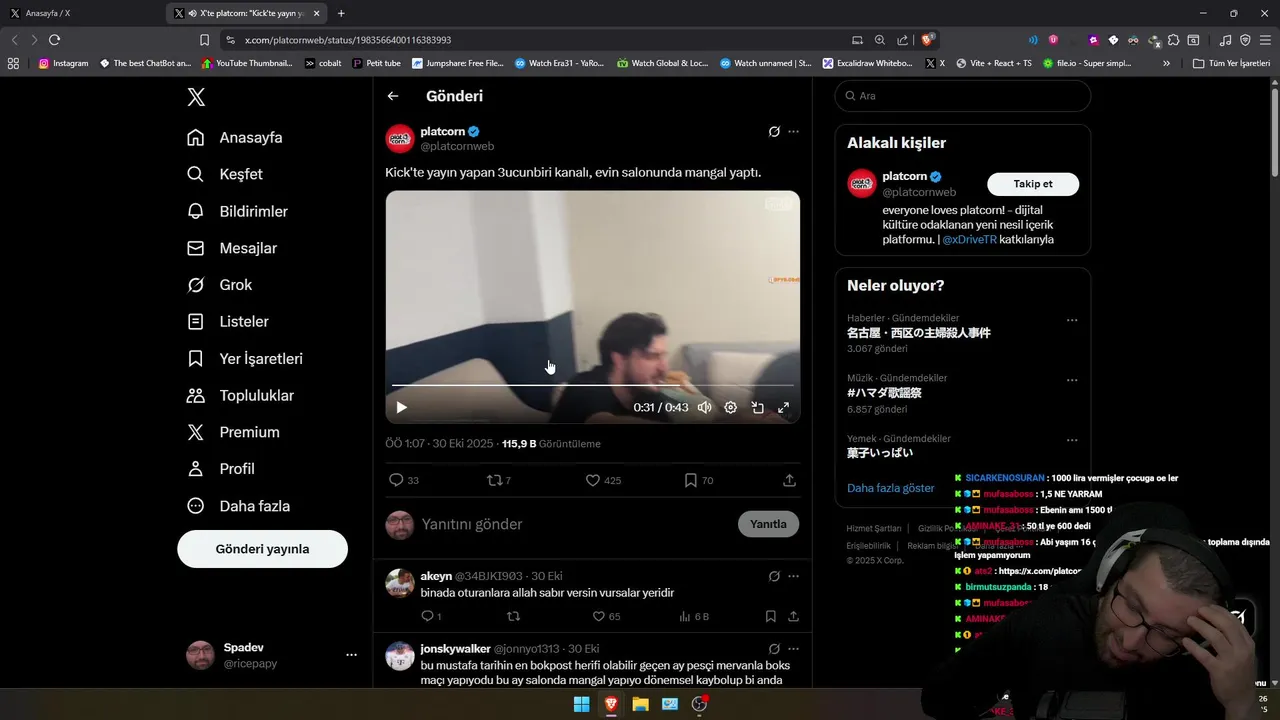Click the Yanıtla button
The image size is (1280, 720).
click(x=768, y=524)
